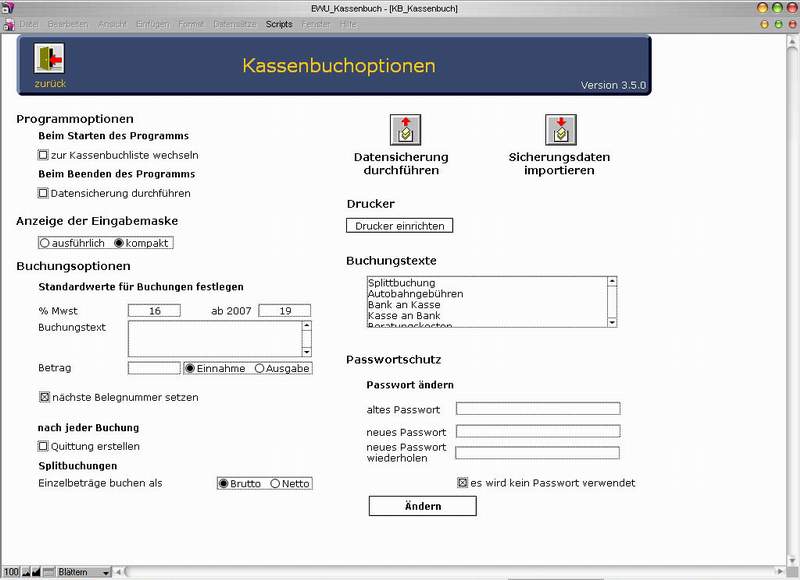Image resolution: width=800 pixels, height=580 pixels.
Task: Click the zoom-in mountain icon in status bar
Action: tap(36, 572)
